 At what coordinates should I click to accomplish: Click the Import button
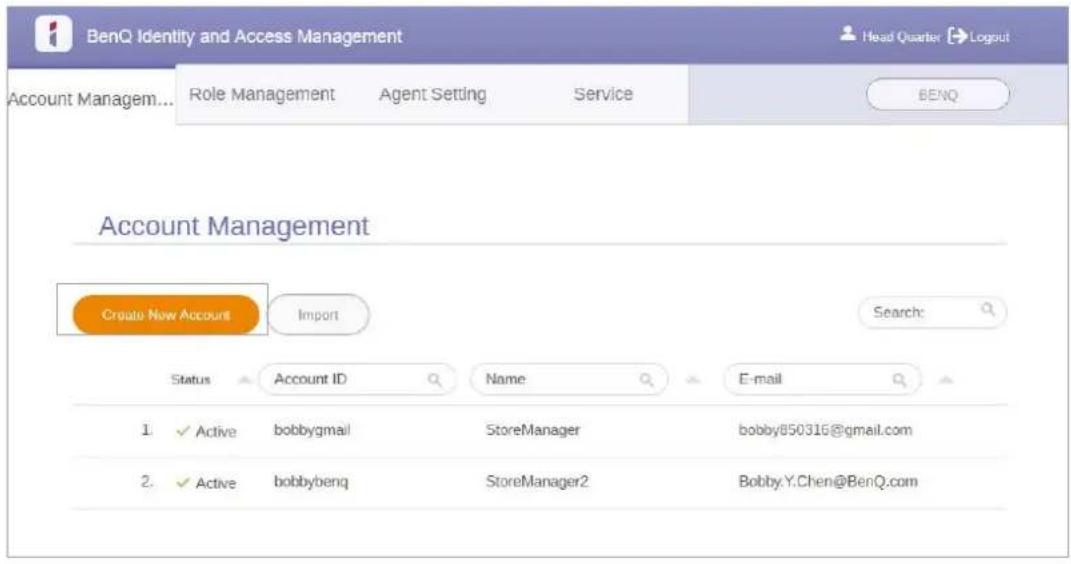coord(318,315)
